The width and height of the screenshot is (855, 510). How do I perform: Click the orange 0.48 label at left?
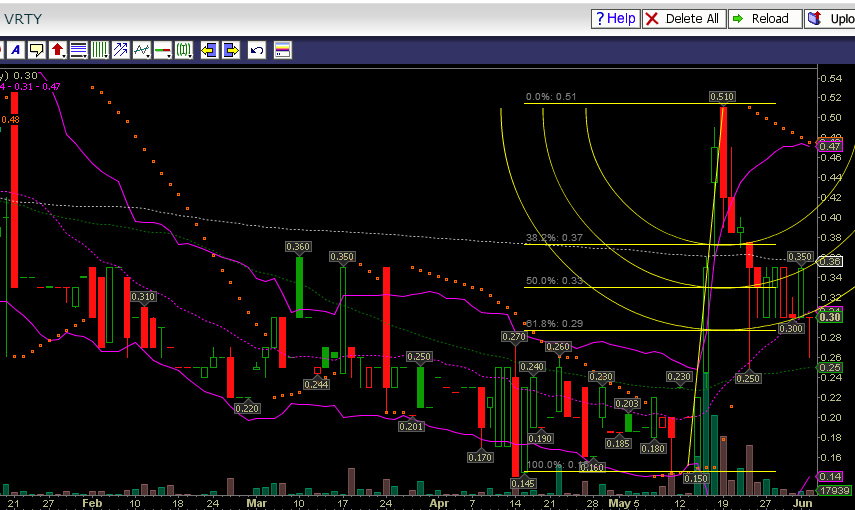[x=10, y=119]
